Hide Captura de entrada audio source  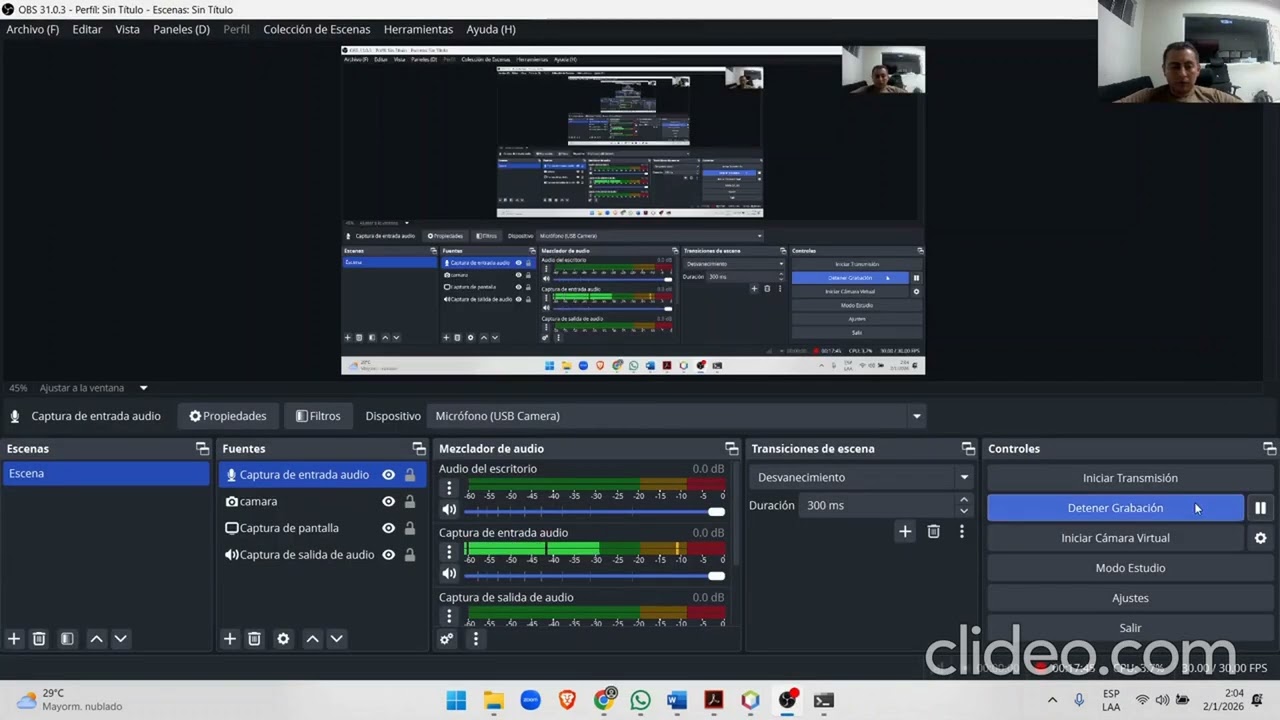point(388,475)
